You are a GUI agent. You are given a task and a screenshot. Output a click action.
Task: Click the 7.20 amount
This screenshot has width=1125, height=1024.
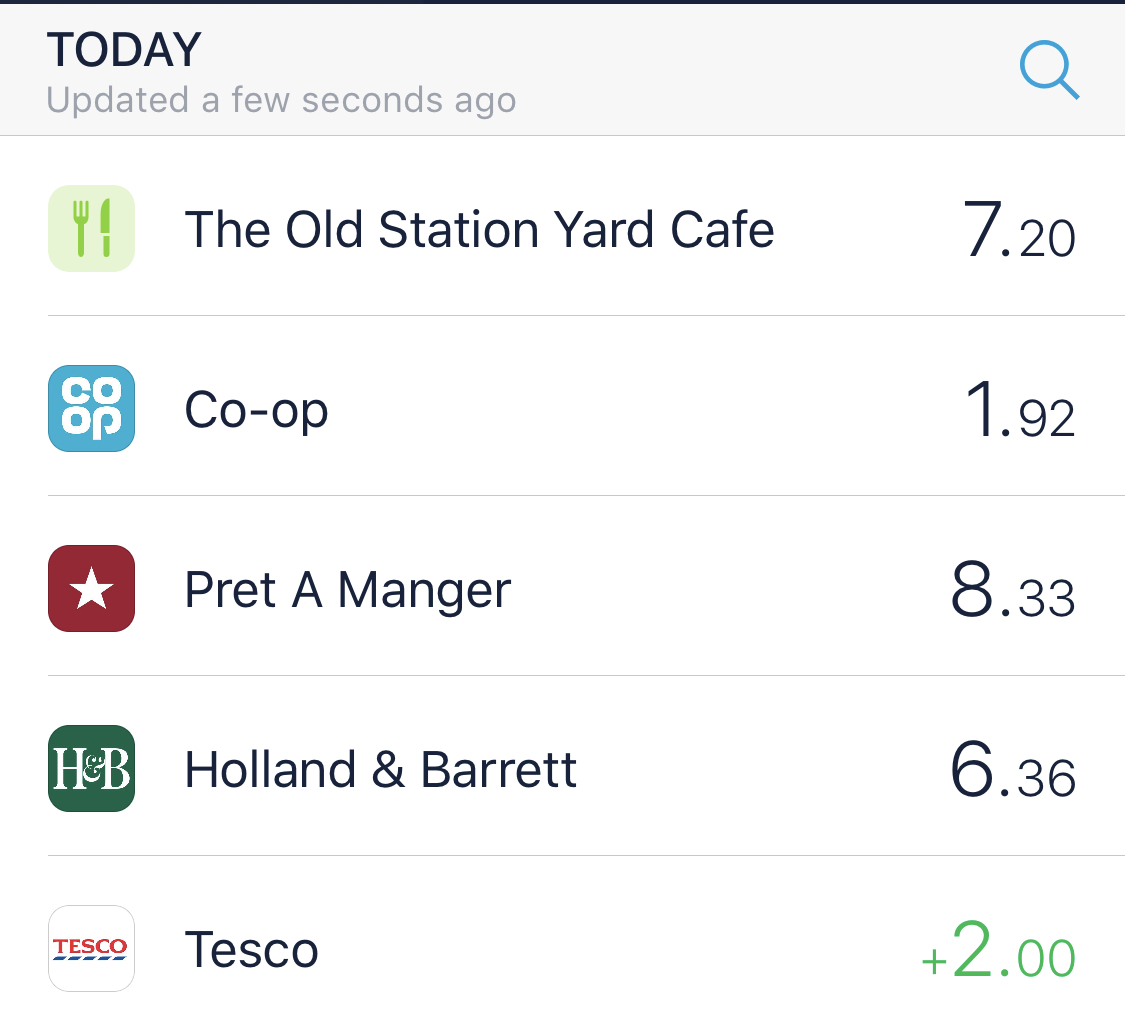[1018, 231]
